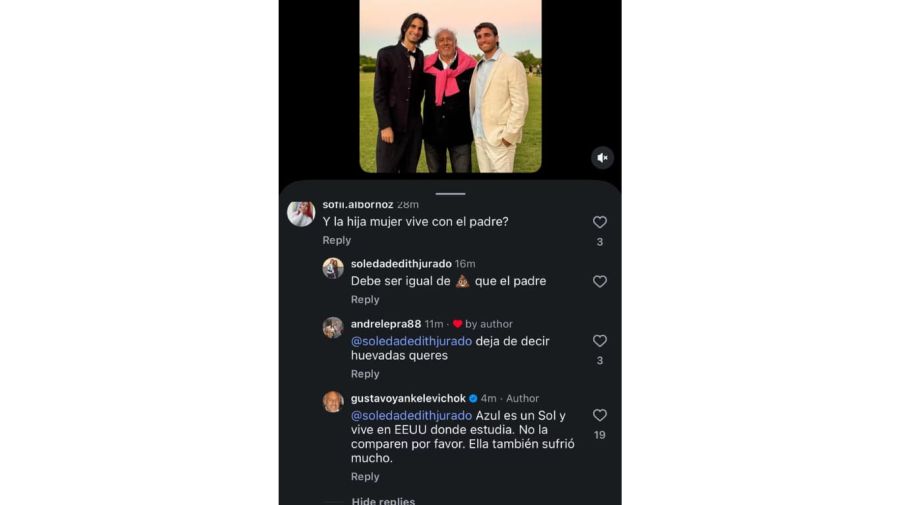Reply to sofii.albornoz's comment
This screenshot has width=900, height=505.
(336, 240)
